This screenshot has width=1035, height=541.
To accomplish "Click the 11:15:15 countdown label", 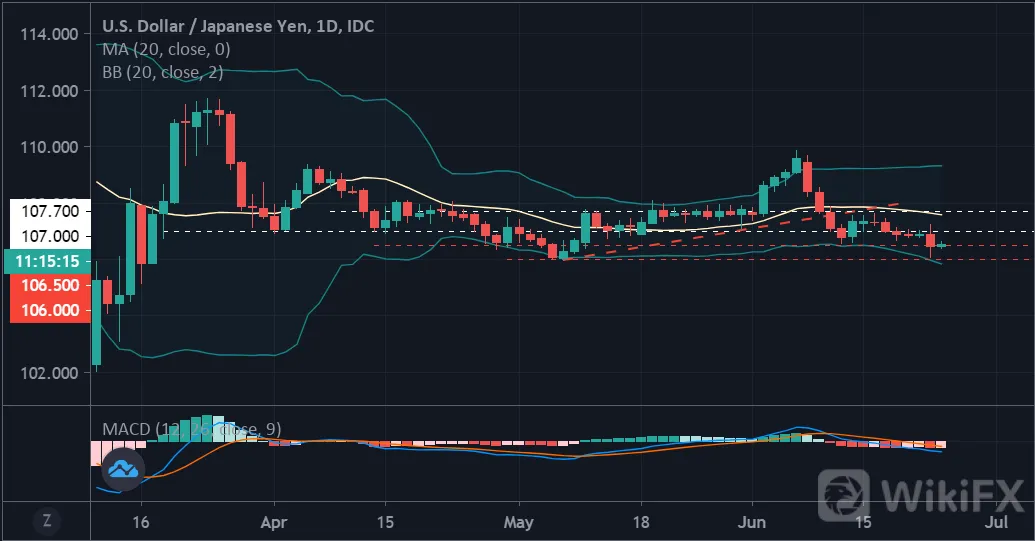I will pyautogui.click(x=47, y=261).
